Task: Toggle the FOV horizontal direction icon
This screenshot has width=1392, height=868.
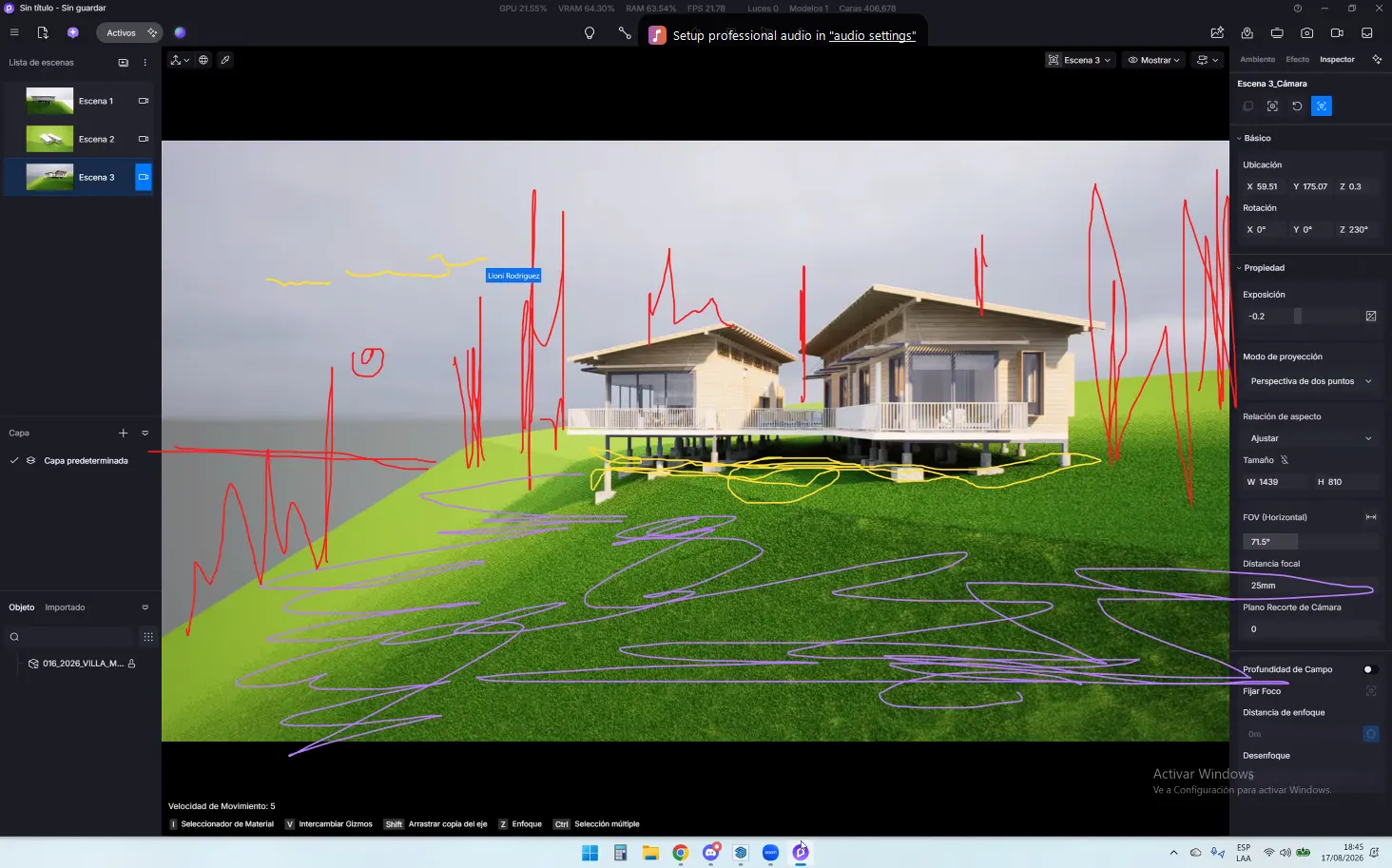Action: (x=1371, y=517)
